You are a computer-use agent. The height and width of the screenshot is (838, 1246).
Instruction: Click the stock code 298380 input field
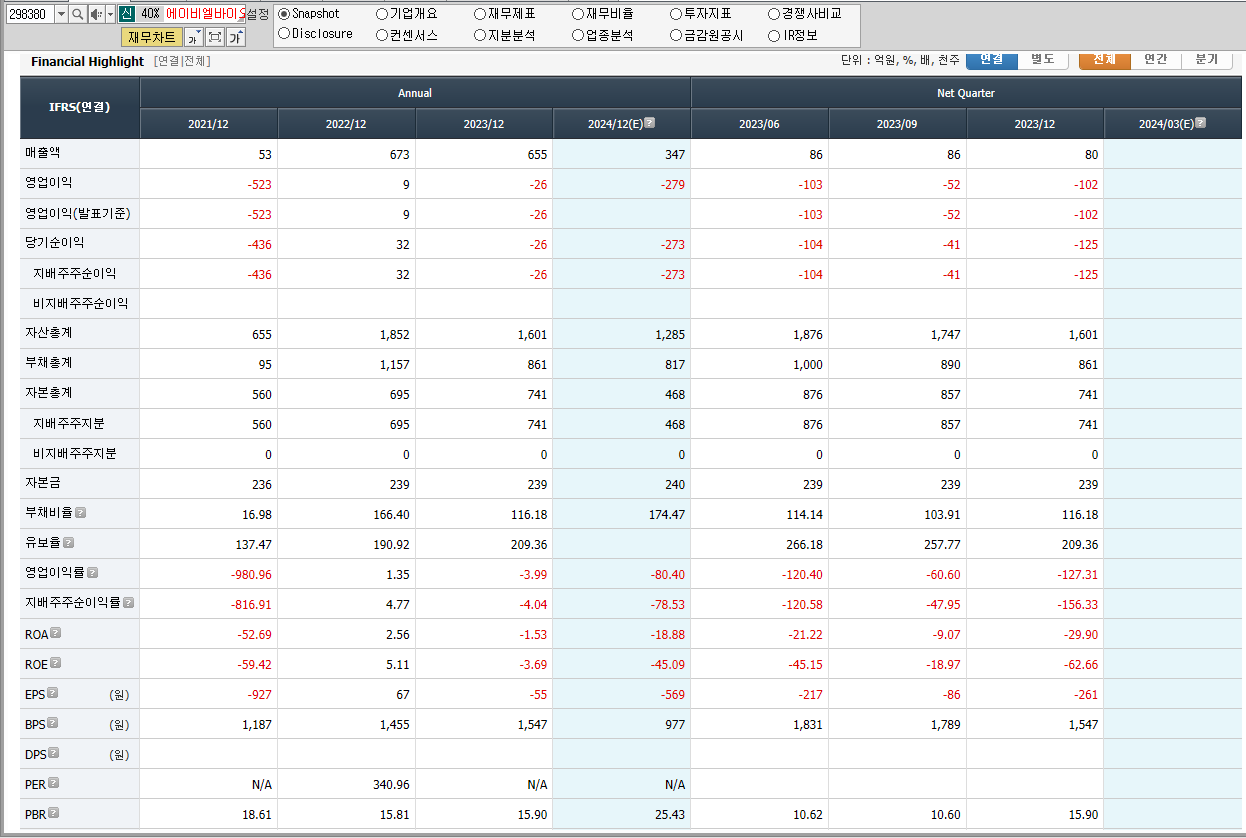pos(29,14)
